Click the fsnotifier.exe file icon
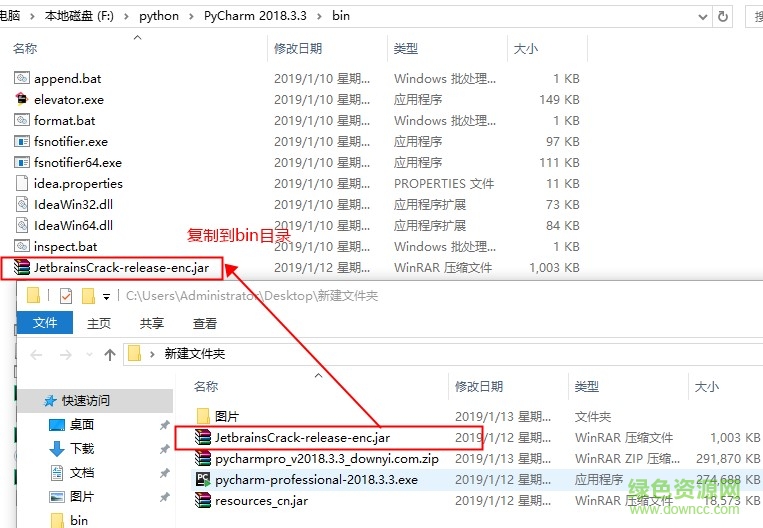Viewport: 763px width, 528px height. pyautogui.click(x=22, y=142)
